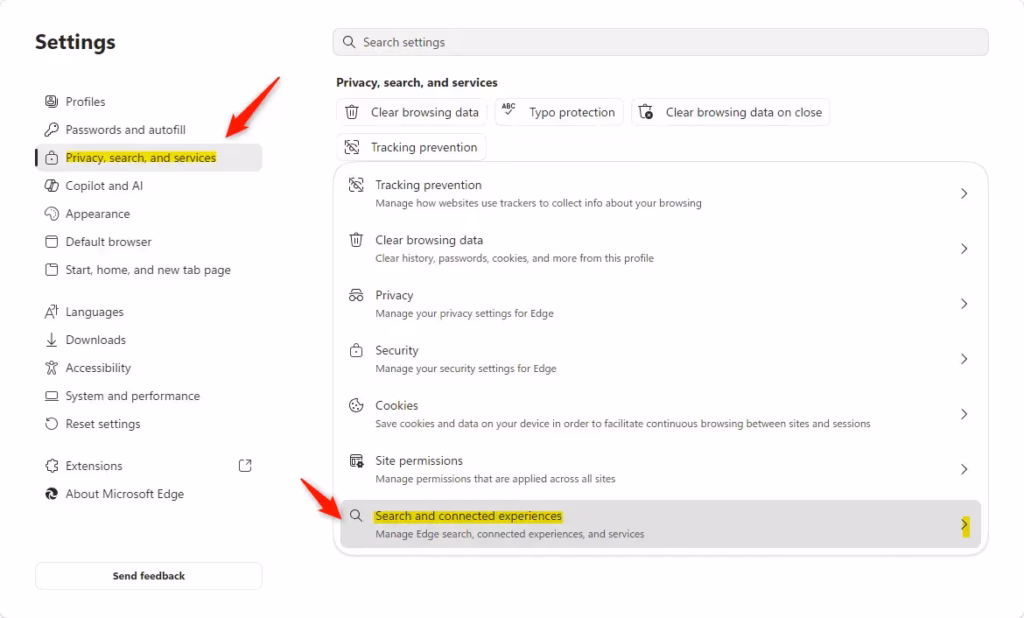Click the Security row lock icon
Screen dimensions: 1024x618
356,350
